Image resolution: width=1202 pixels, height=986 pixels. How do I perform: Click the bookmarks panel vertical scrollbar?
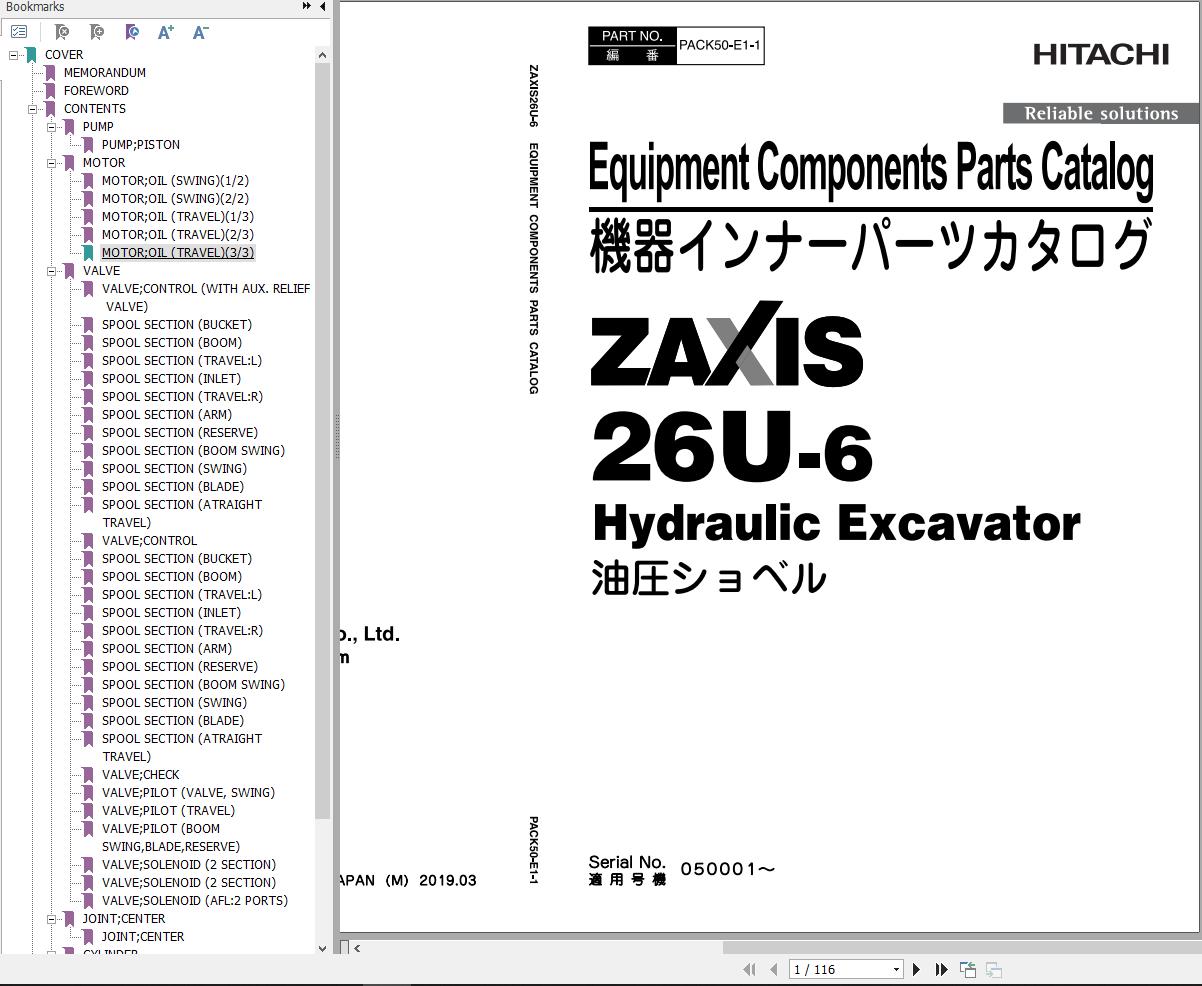click(322, 440)
